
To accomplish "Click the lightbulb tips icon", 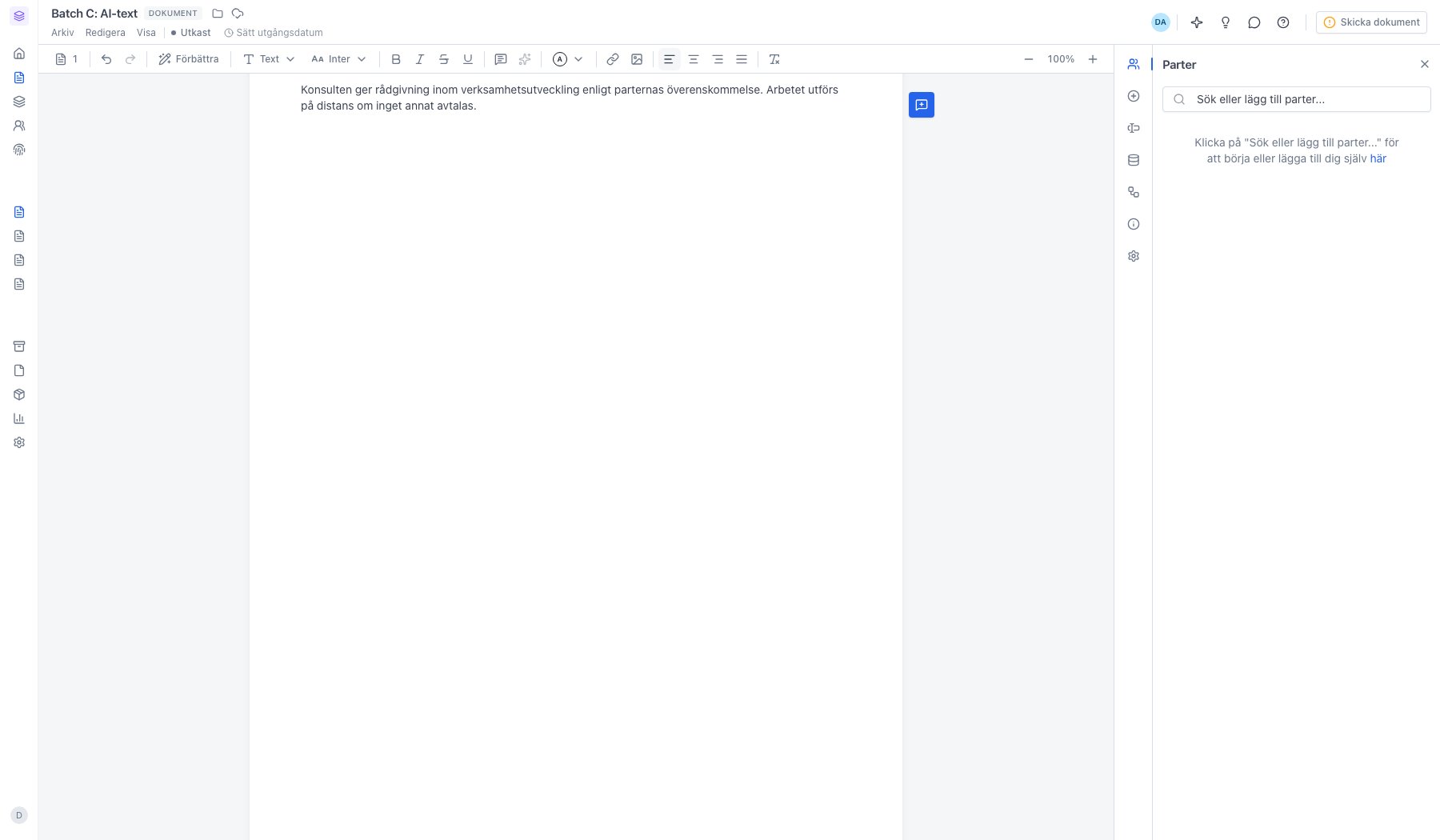I will pos(1226,22).
